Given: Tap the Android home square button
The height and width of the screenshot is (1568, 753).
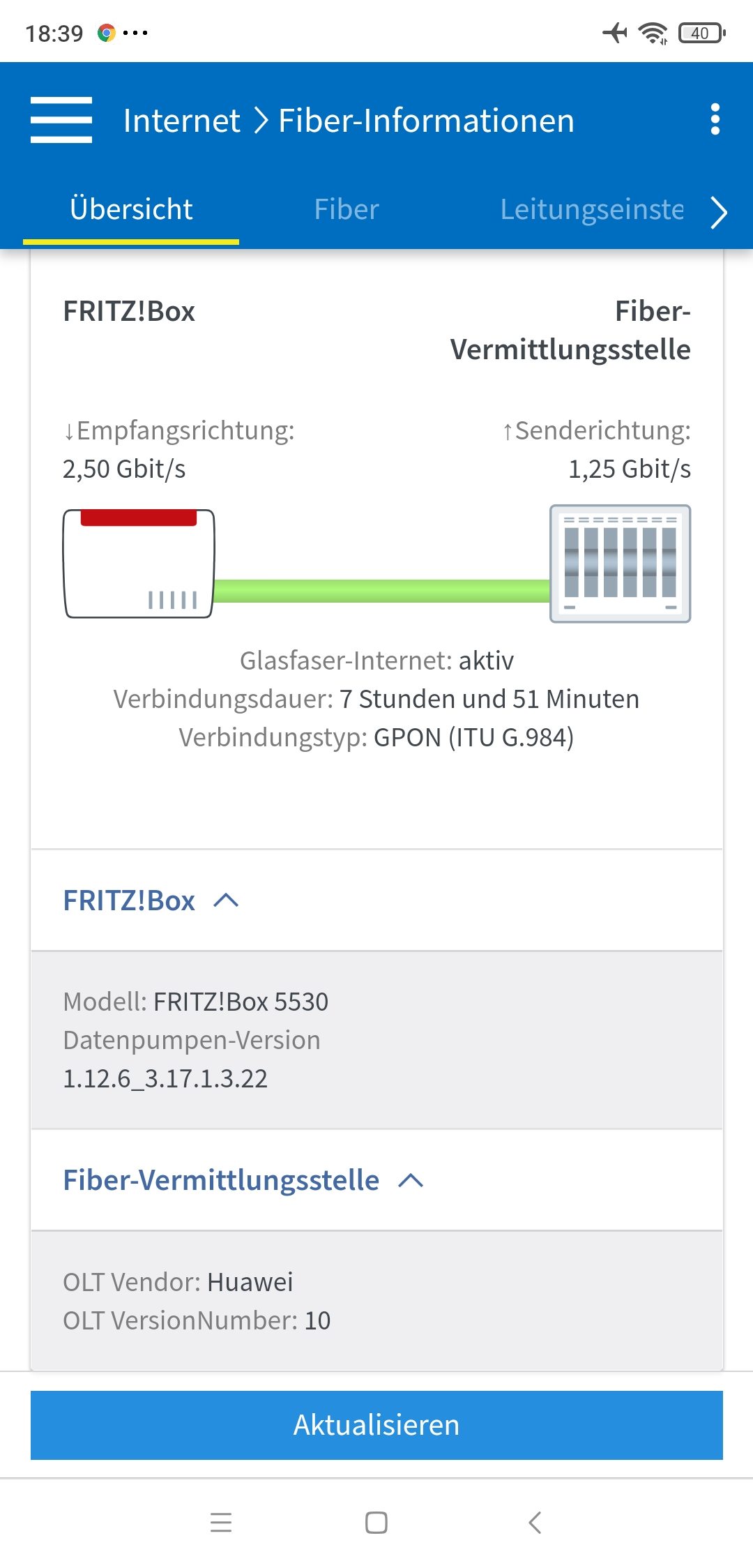Looking at the screenshot, I should click(376, 1522).
